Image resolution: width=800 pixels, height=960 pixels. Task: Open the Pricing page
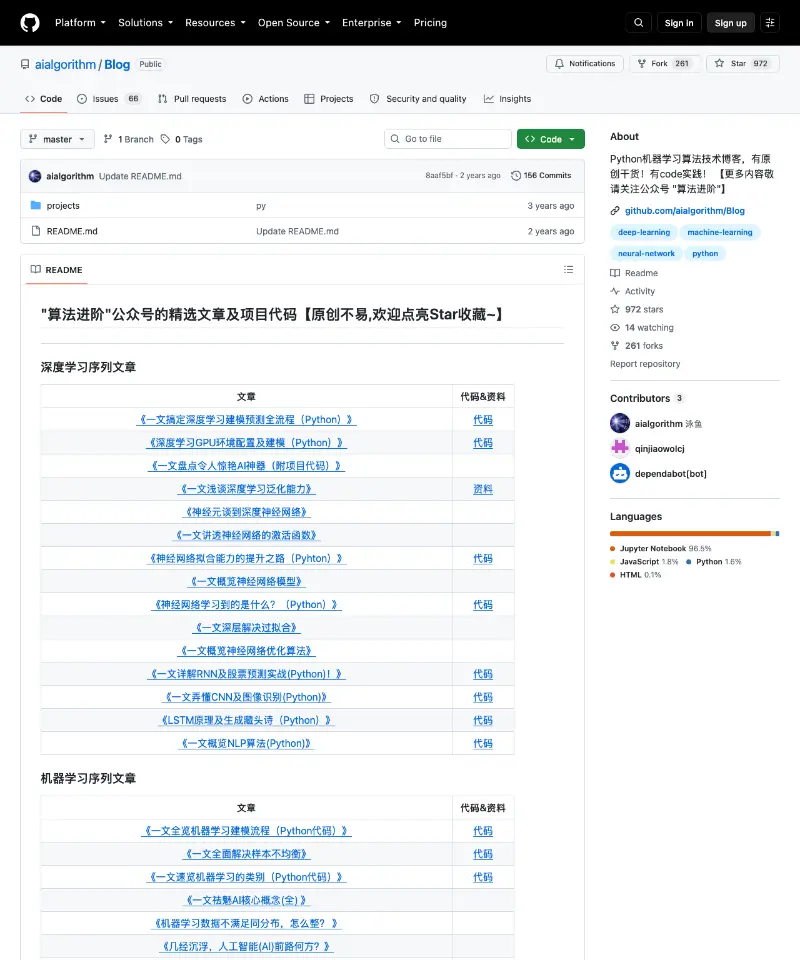coord(430,23)
